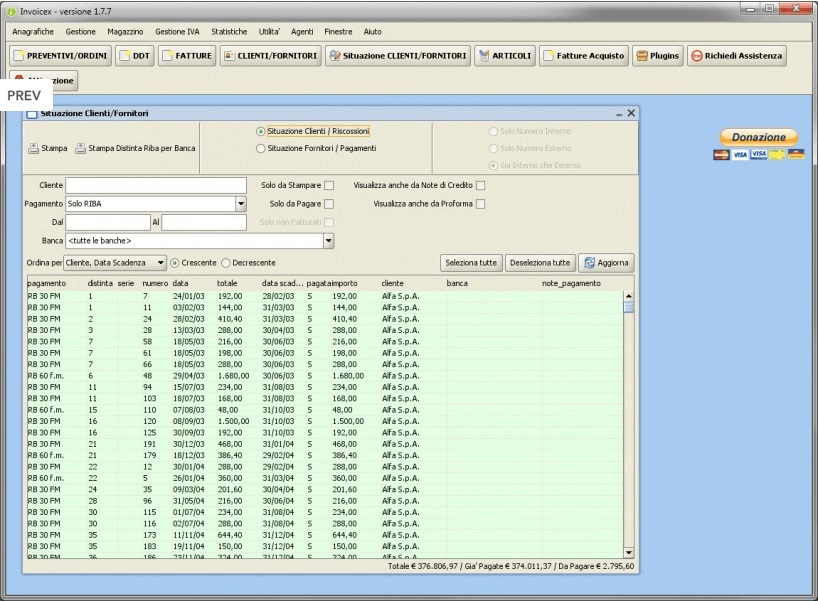
Task: Open Fatture Acquisto from the toolbar
Action: [x=583, y=56]
